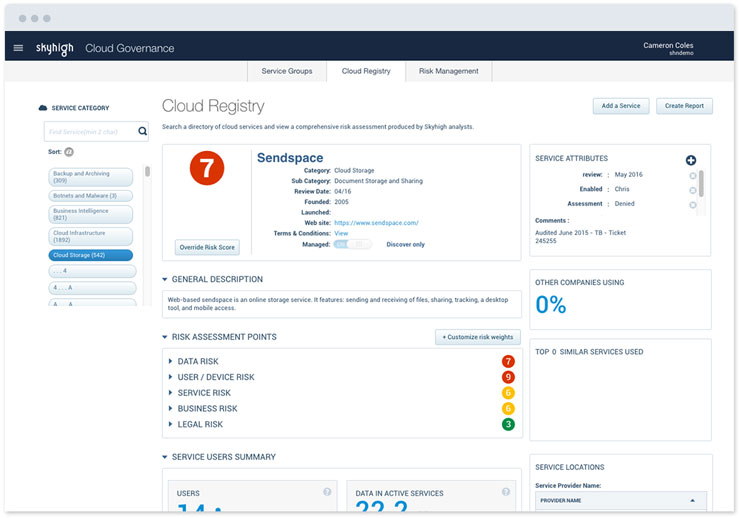Image resolution: width=740 pixels, height=518 pixels.
Task: Click the Audited June 2015 comment text
Action: 580,236
